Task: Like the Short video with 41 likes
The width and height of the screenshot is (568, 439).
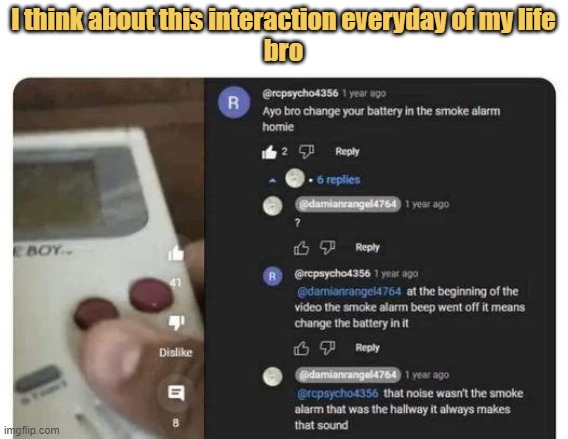Action: click(176, 254)
